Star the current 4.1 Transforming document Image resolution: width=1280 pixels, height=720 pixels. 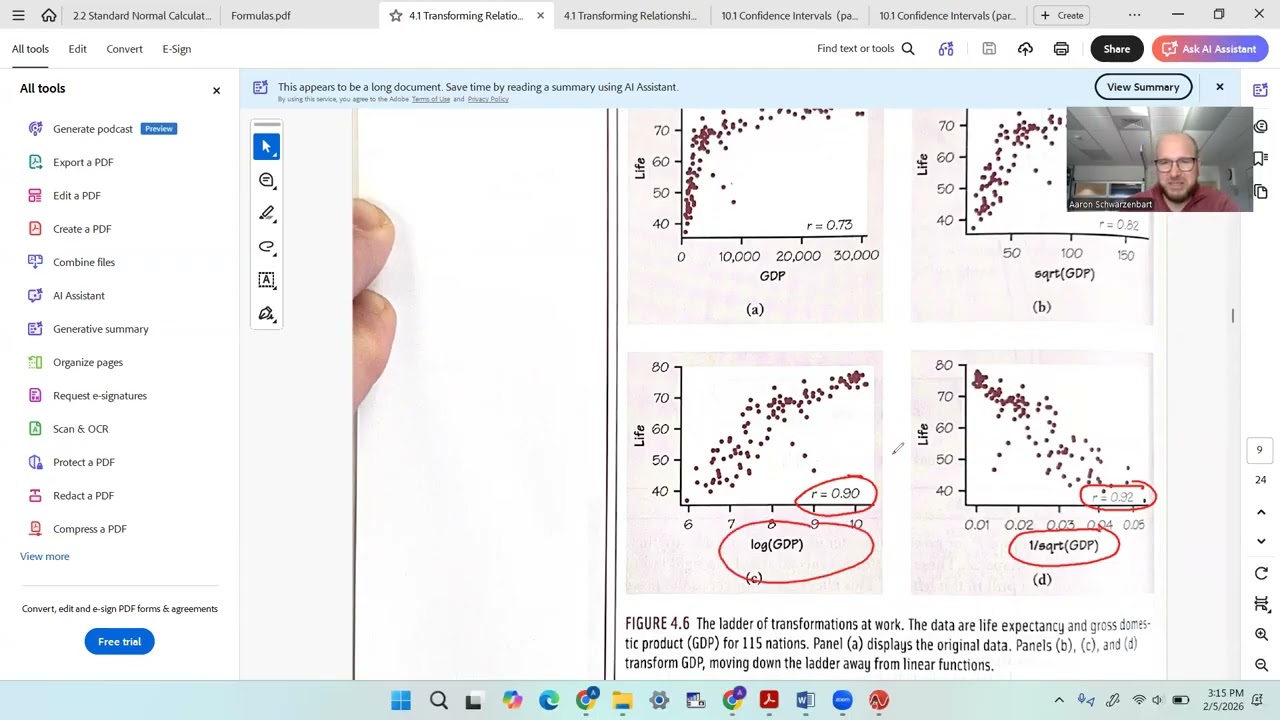click(x=396, y=15)
